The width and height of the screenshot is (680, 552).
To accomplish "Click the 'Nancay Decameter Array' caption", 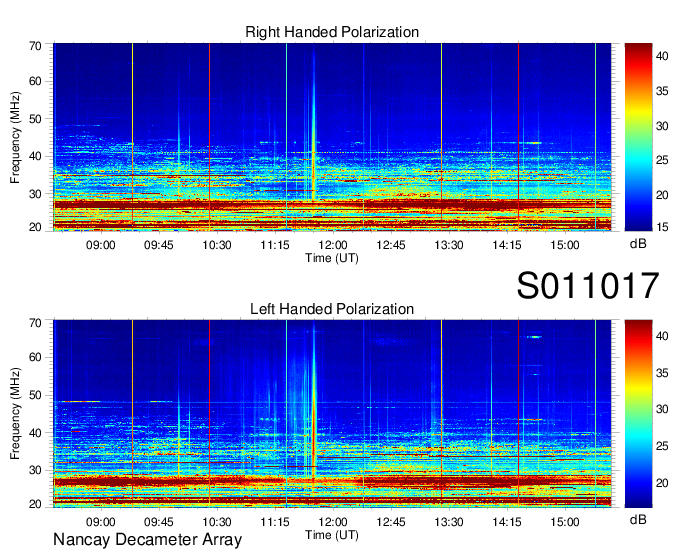I will tap(147, 540).
